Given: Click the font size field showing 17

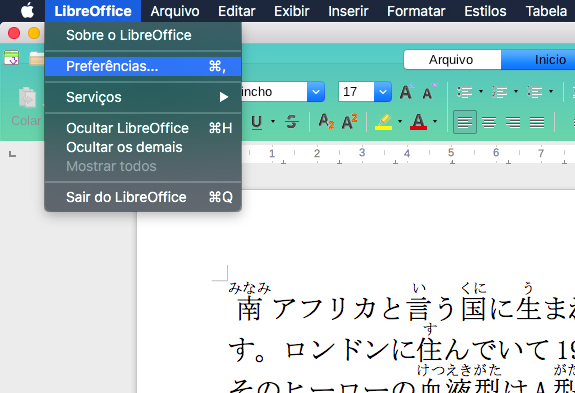Looking at the screenshot, I should pyautogui.click(x=356, y=92).
